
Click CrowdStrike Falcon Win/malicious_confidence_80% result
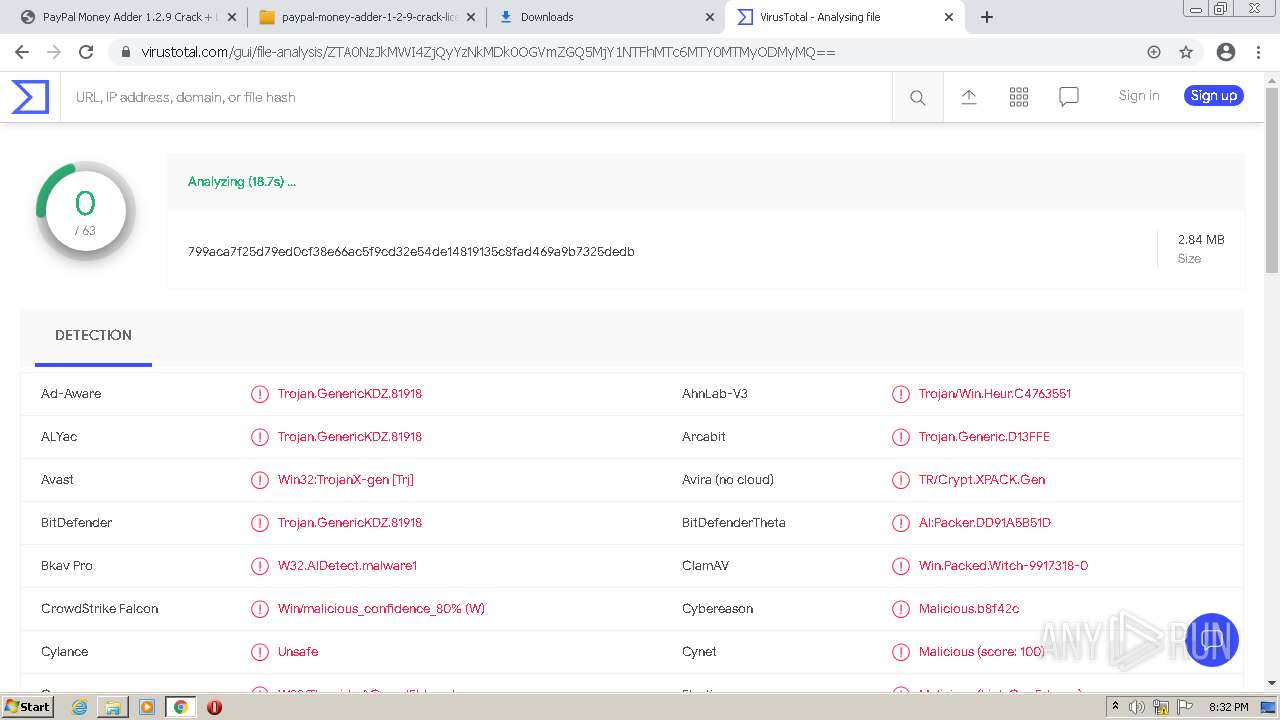coord(381,609)
